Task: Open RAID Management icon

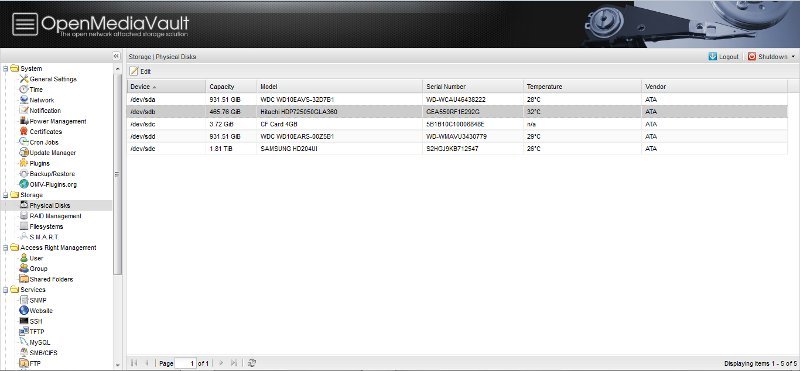Action: [23, 216]
